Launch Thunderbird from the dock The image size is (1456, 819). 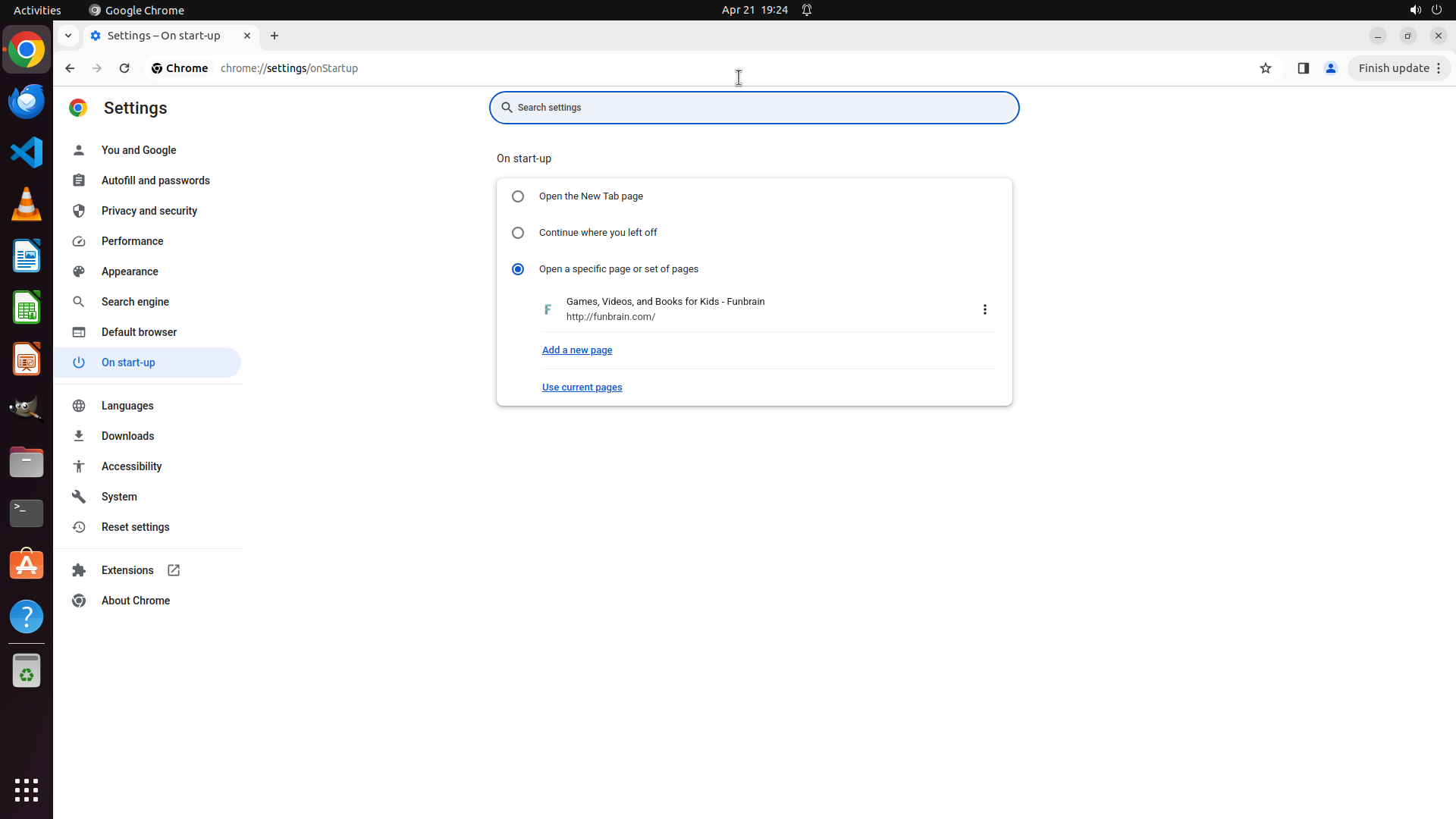[x=27, y=101]
